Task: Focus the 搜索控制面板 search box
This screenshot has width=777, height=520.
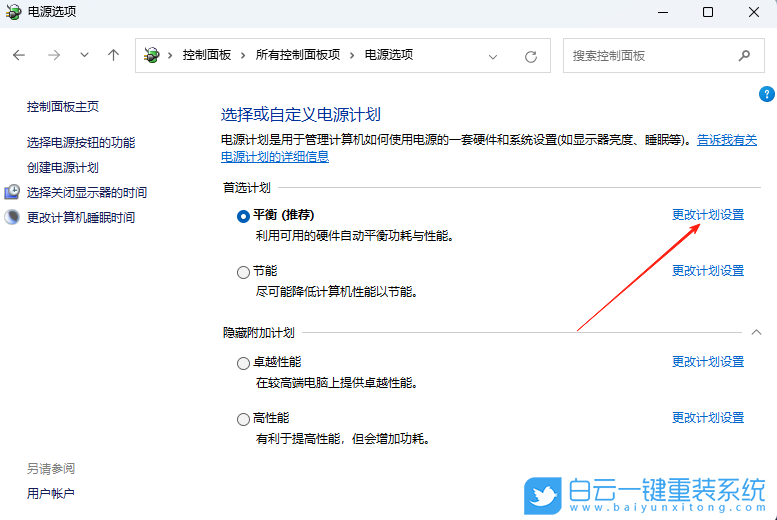Action: coord(664,56)
